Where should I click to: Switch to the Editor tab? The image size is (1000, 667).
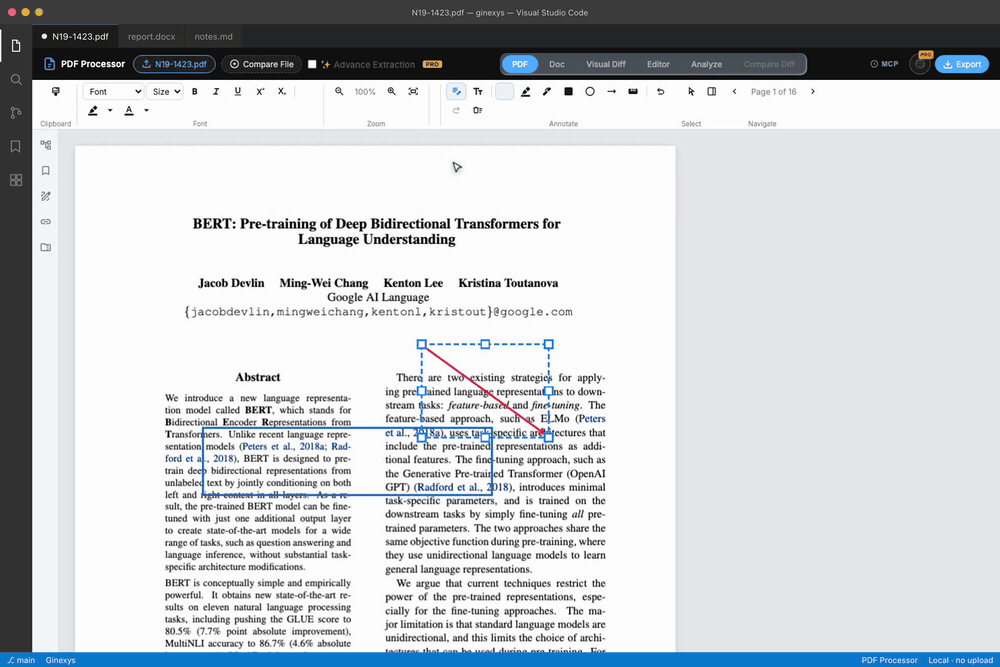pyautogui.click(x=658, y=64)
